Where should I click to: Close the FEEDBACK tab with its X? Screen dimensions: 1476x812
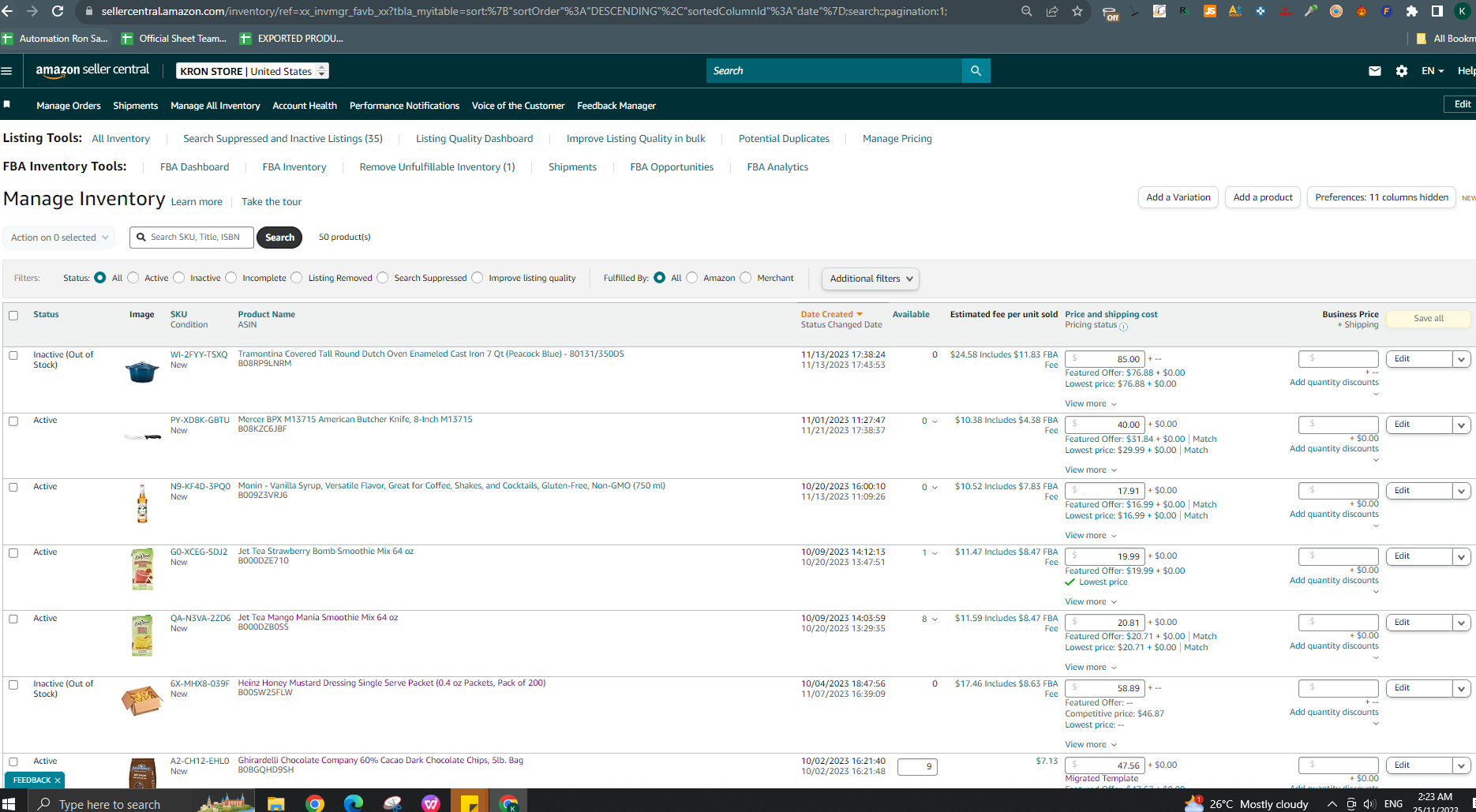point(58,780)
